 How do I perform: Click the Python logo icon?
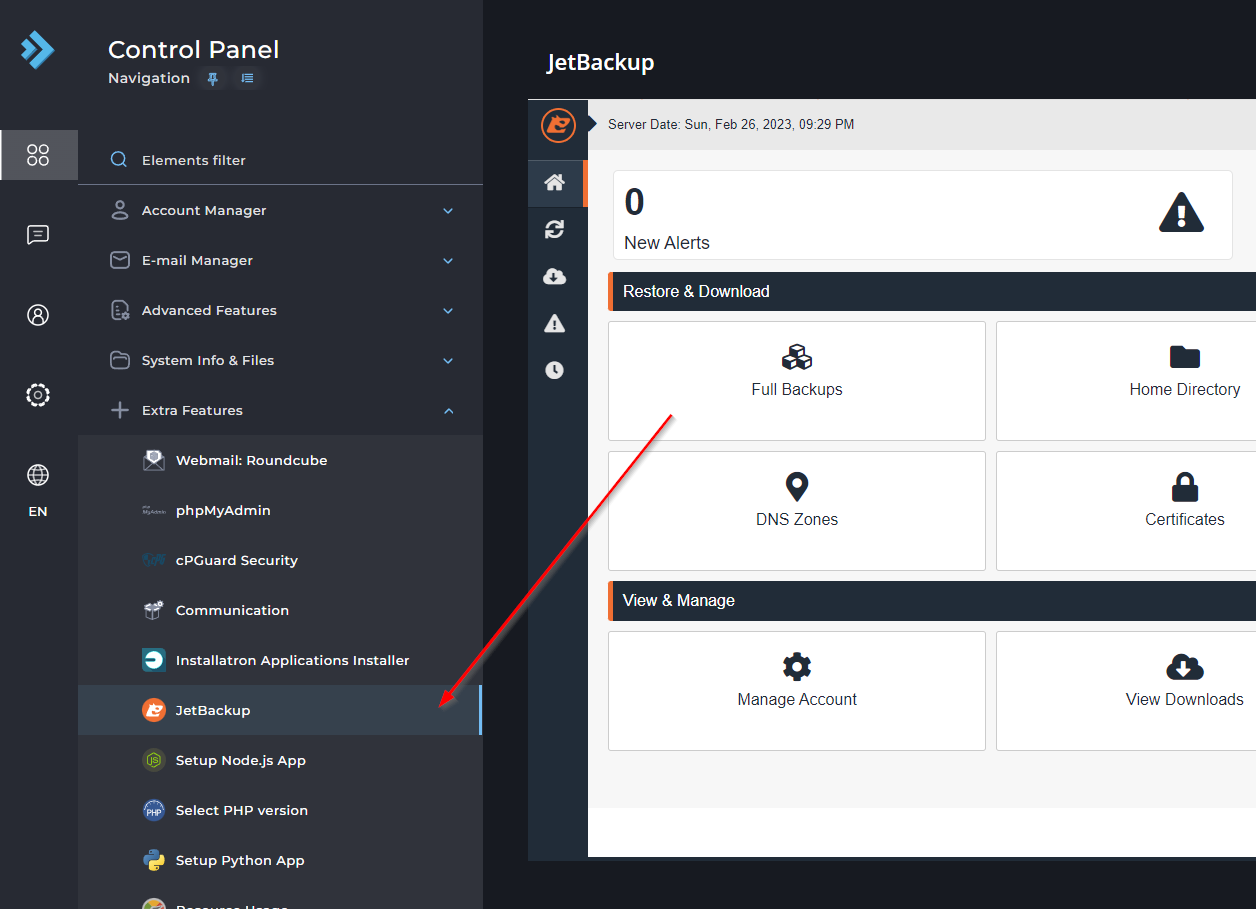click(154, 860)
